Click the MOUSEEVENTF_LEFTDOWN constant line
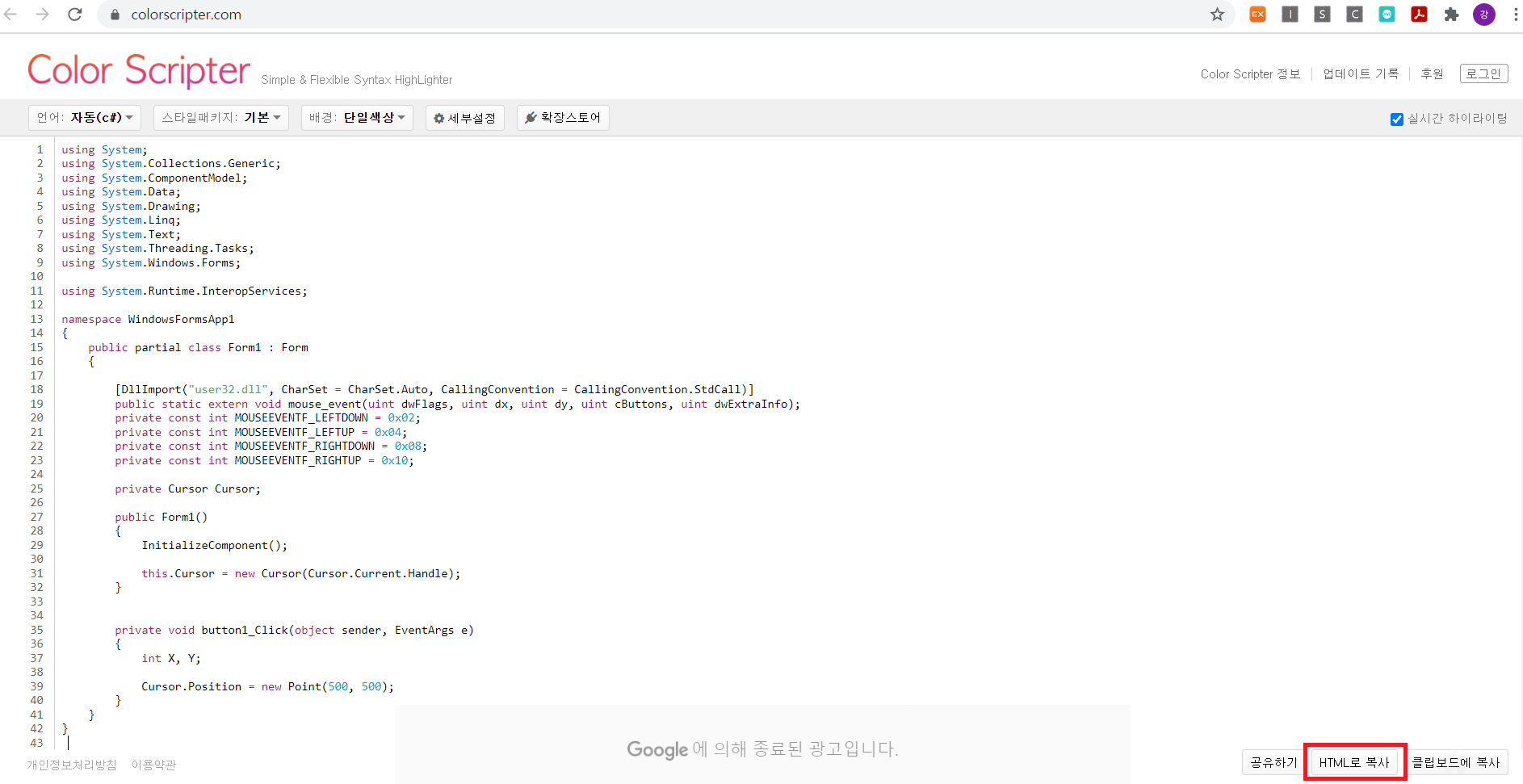 coord(268,418)
